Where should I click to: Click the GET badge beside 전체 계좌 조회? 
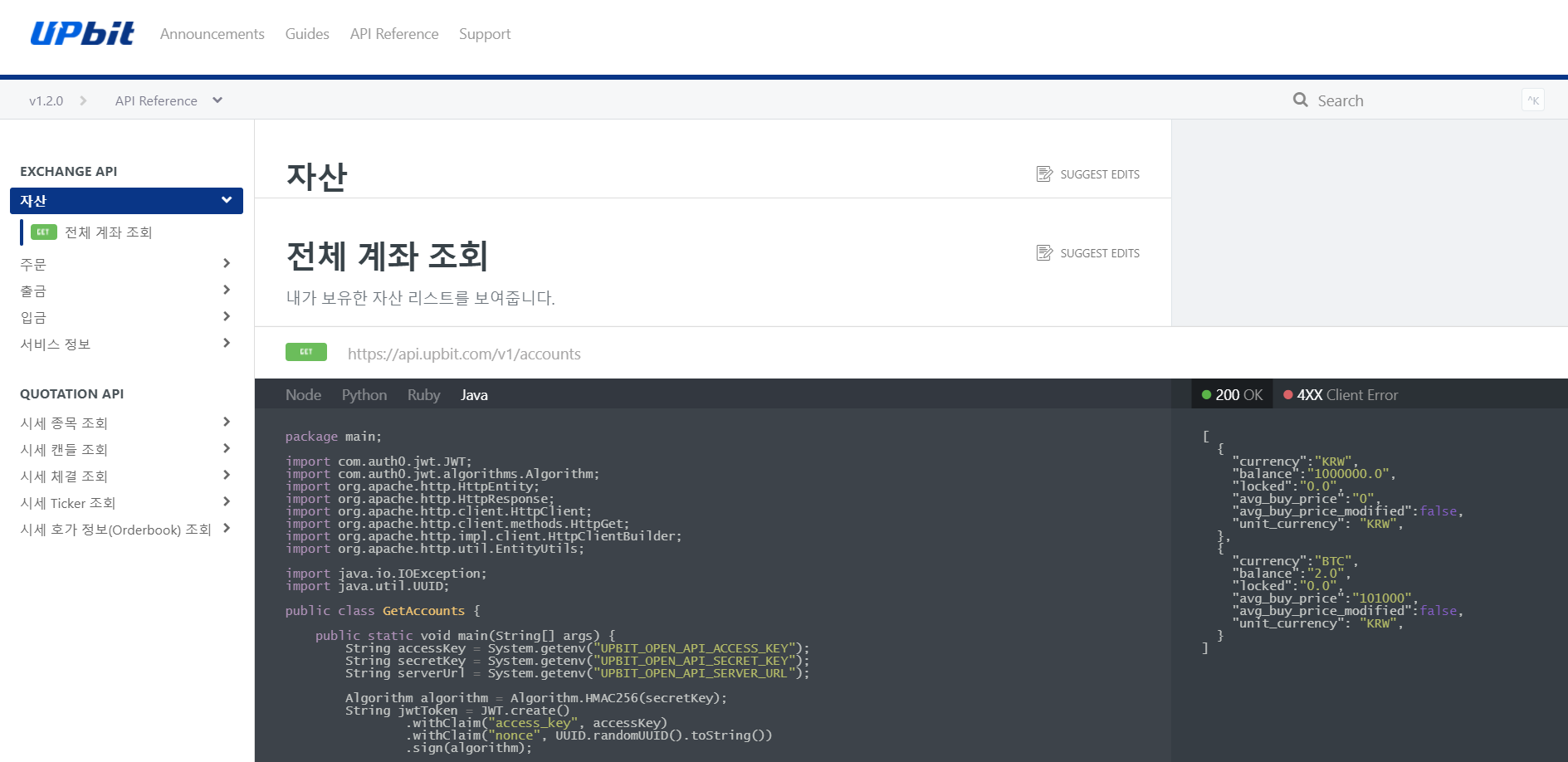43,232
